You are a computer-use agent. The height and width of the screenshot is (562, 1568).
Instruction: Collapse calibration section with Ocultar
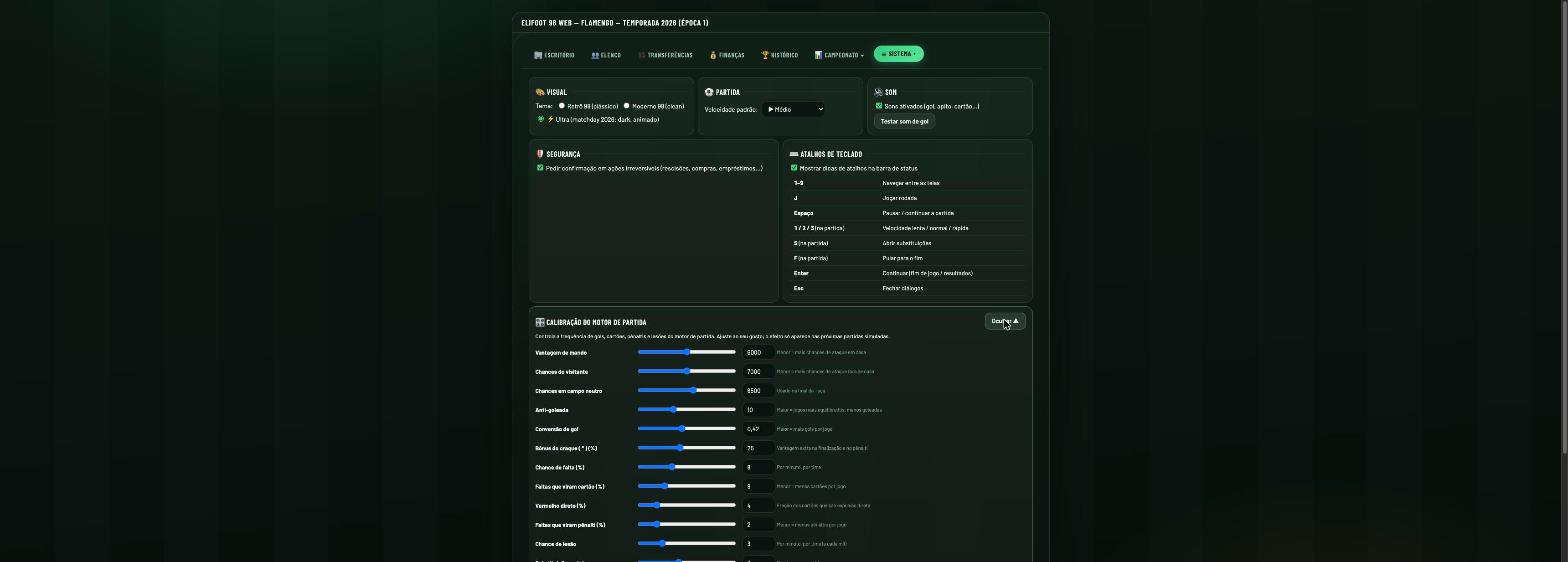tap(1005, 321)
